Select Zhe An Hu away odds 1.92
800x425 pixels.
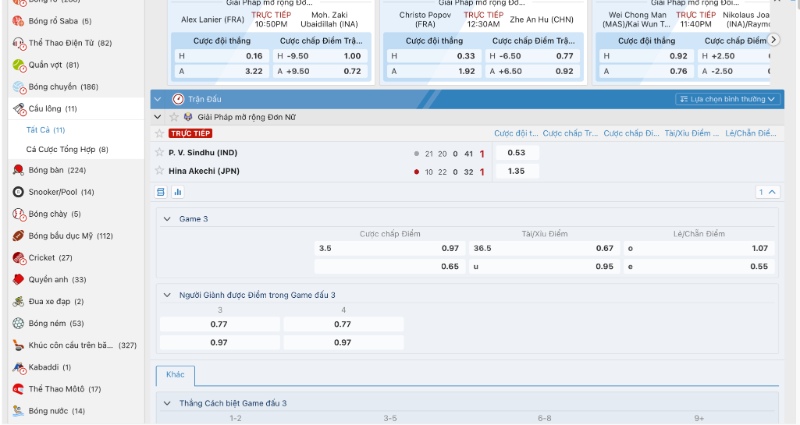click(433, 71)
